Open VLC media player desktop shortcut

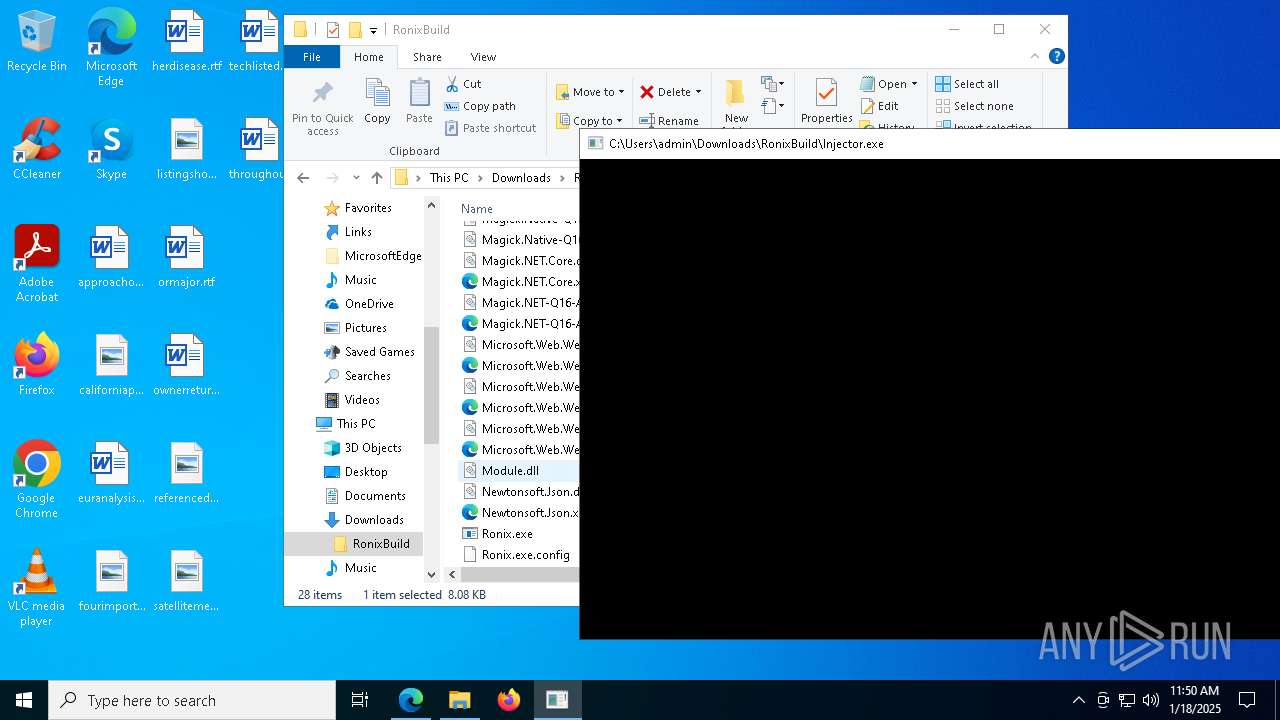tap(37, 588)
